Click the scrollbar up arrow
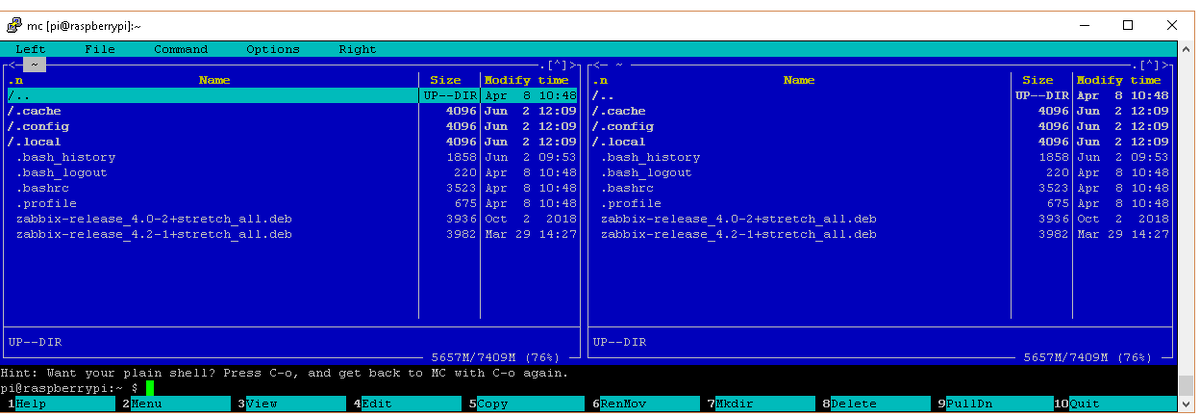This screenshot has height=417, width=1200. coord(1188,49)
